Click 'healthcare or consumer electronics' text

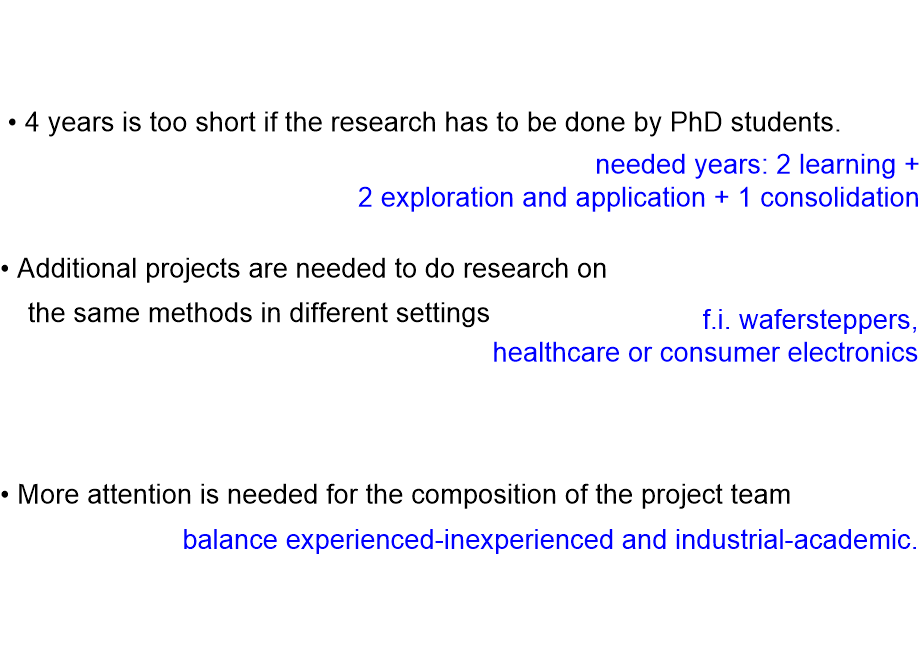(705, 353)
